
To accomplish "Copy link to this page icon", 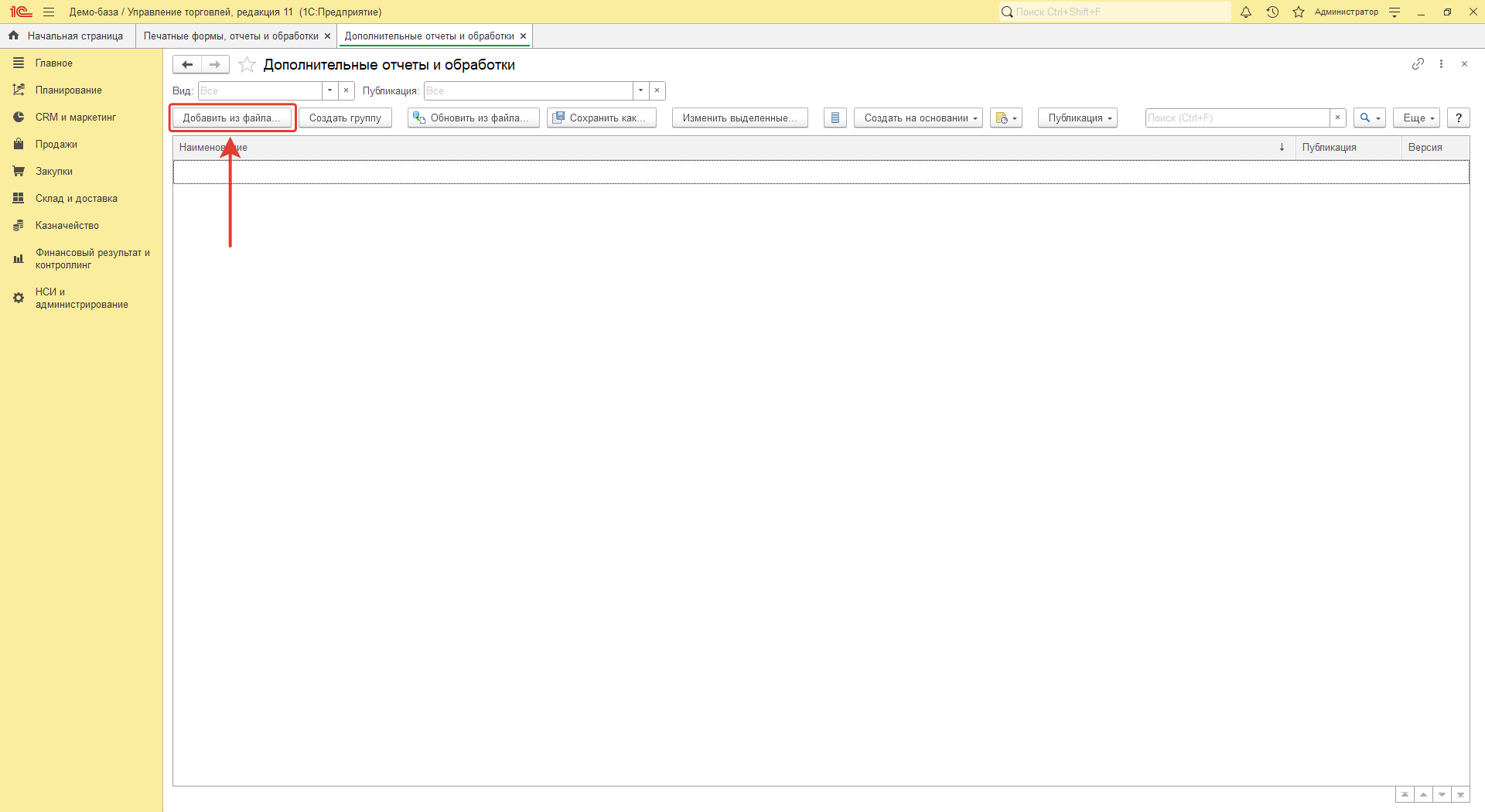I will click(x=1418, y=64).
